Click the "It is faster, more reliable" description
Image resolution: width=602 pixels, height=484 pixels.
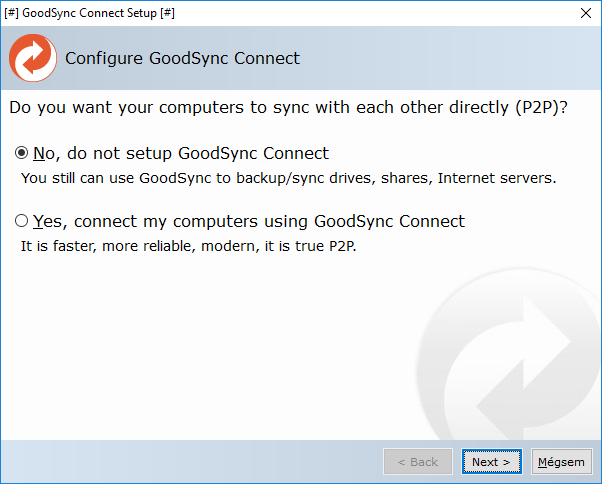click(x=189, y=246)
